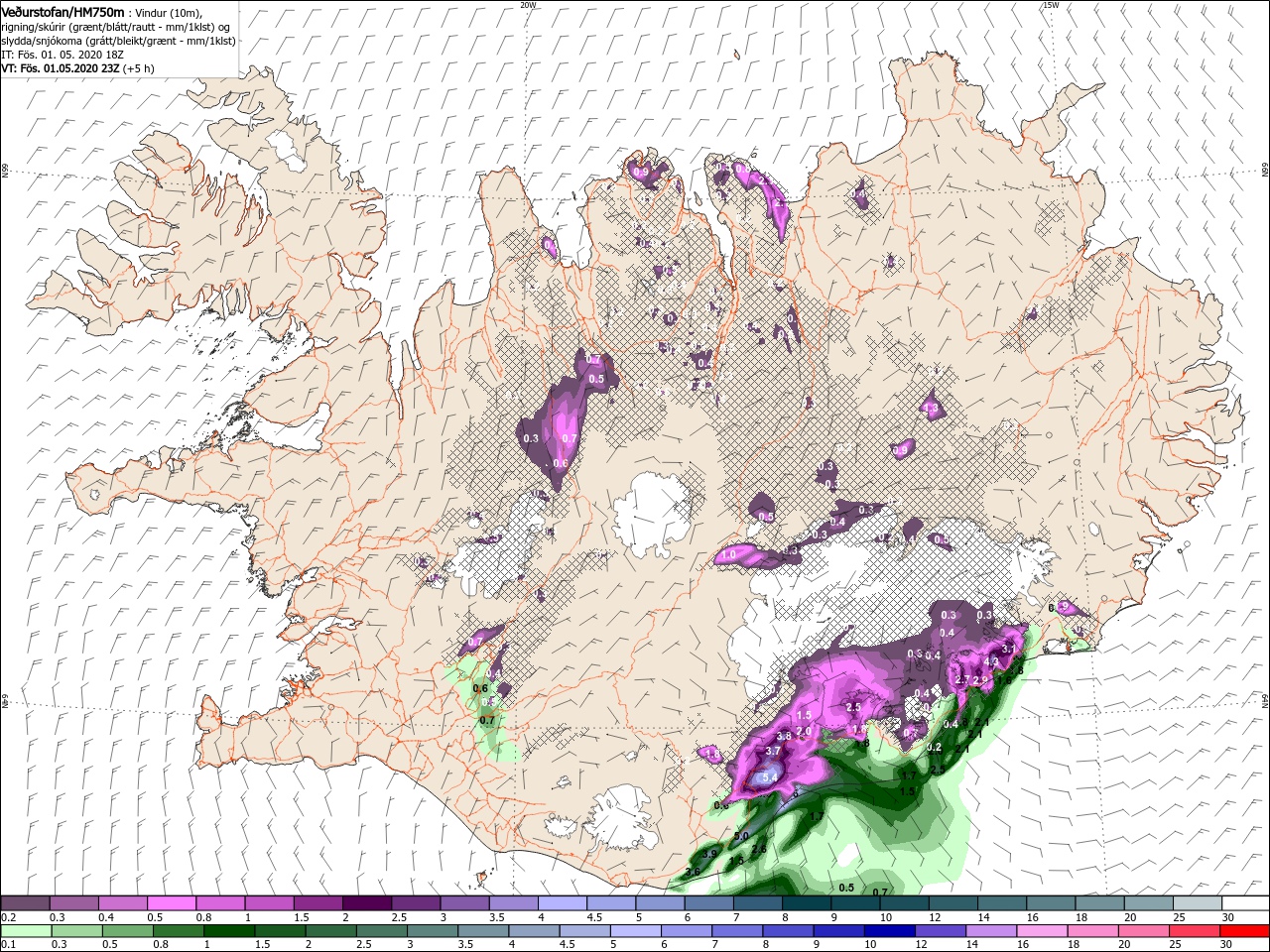Click the '0.2' label under snow legend
Screen dimensions: 1270x952
pyautogui.click(x=8, y=917)
